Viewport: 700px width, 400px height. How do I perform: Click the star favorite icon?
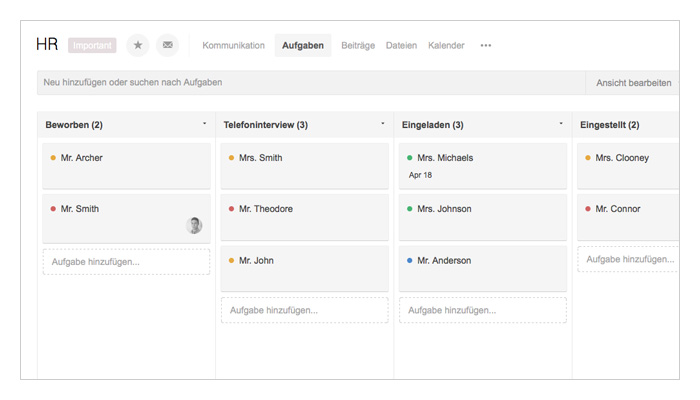coord(138,45)
